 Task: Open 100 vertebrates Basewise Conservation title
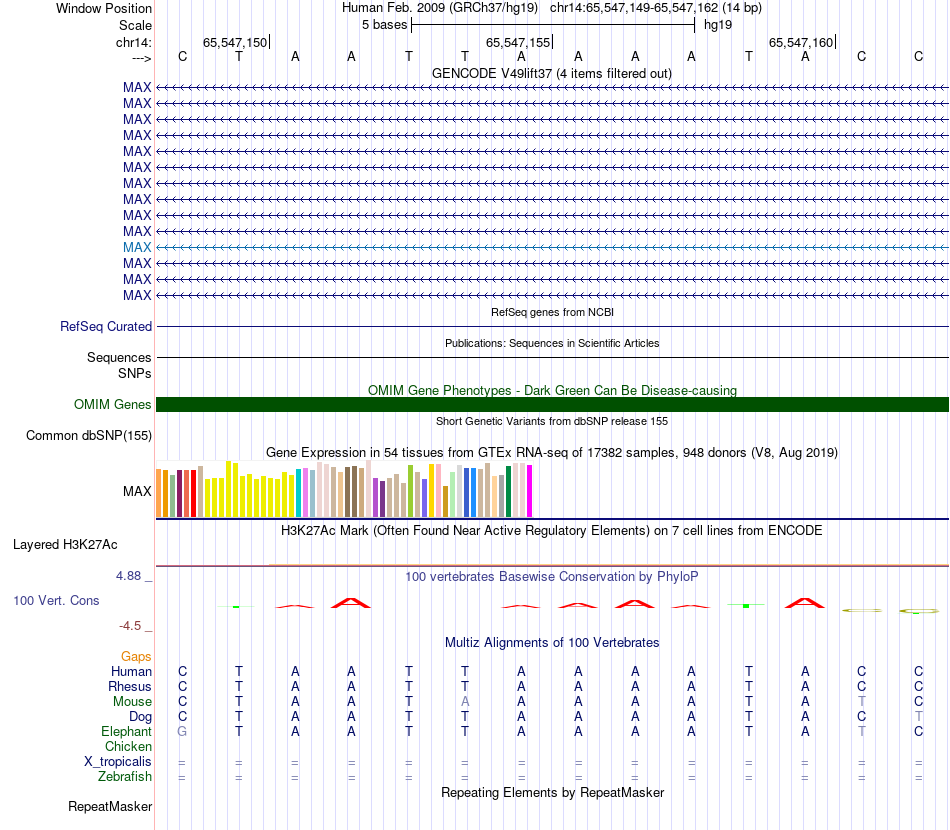(x=551, y=577)
